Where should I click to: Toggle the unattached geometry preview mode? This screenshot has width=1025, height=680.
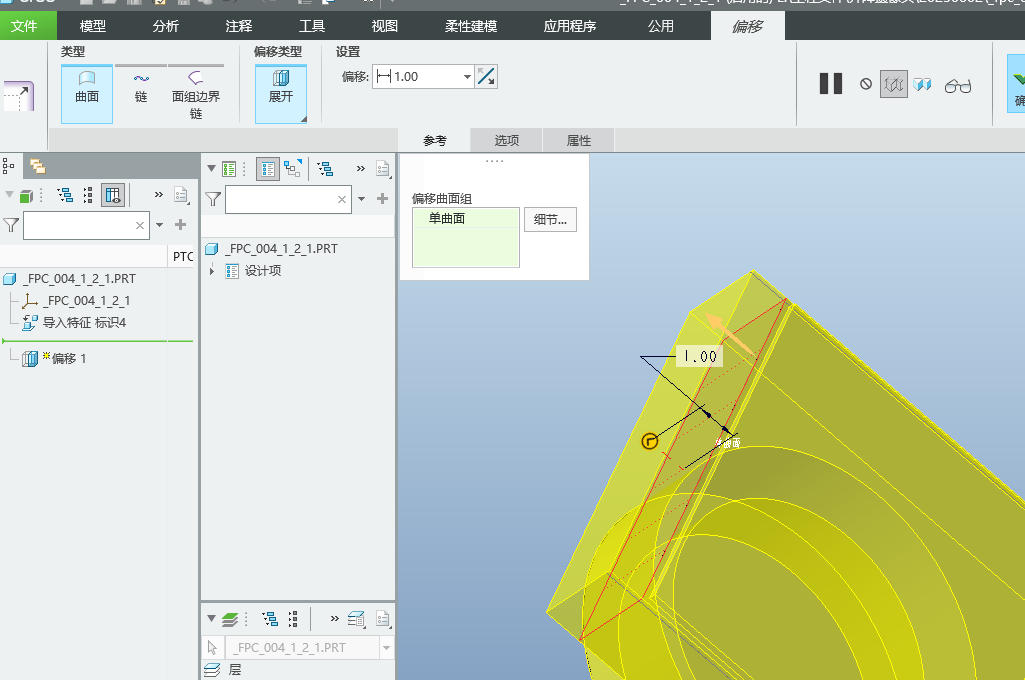click(893, 85)
